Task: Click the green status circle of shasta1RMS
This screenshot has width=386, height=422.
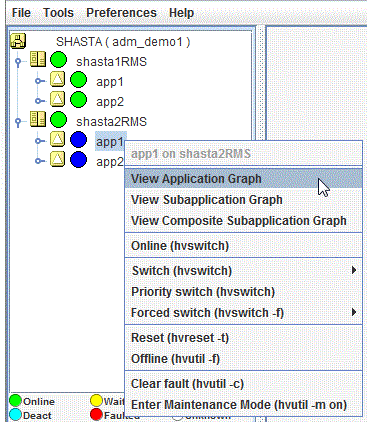Action: click(x=59, y=60)
